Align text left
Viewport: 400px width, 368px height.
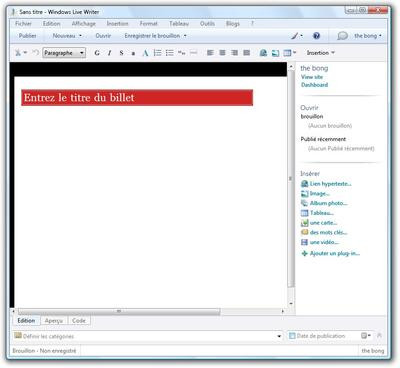(x=210, y=53)
